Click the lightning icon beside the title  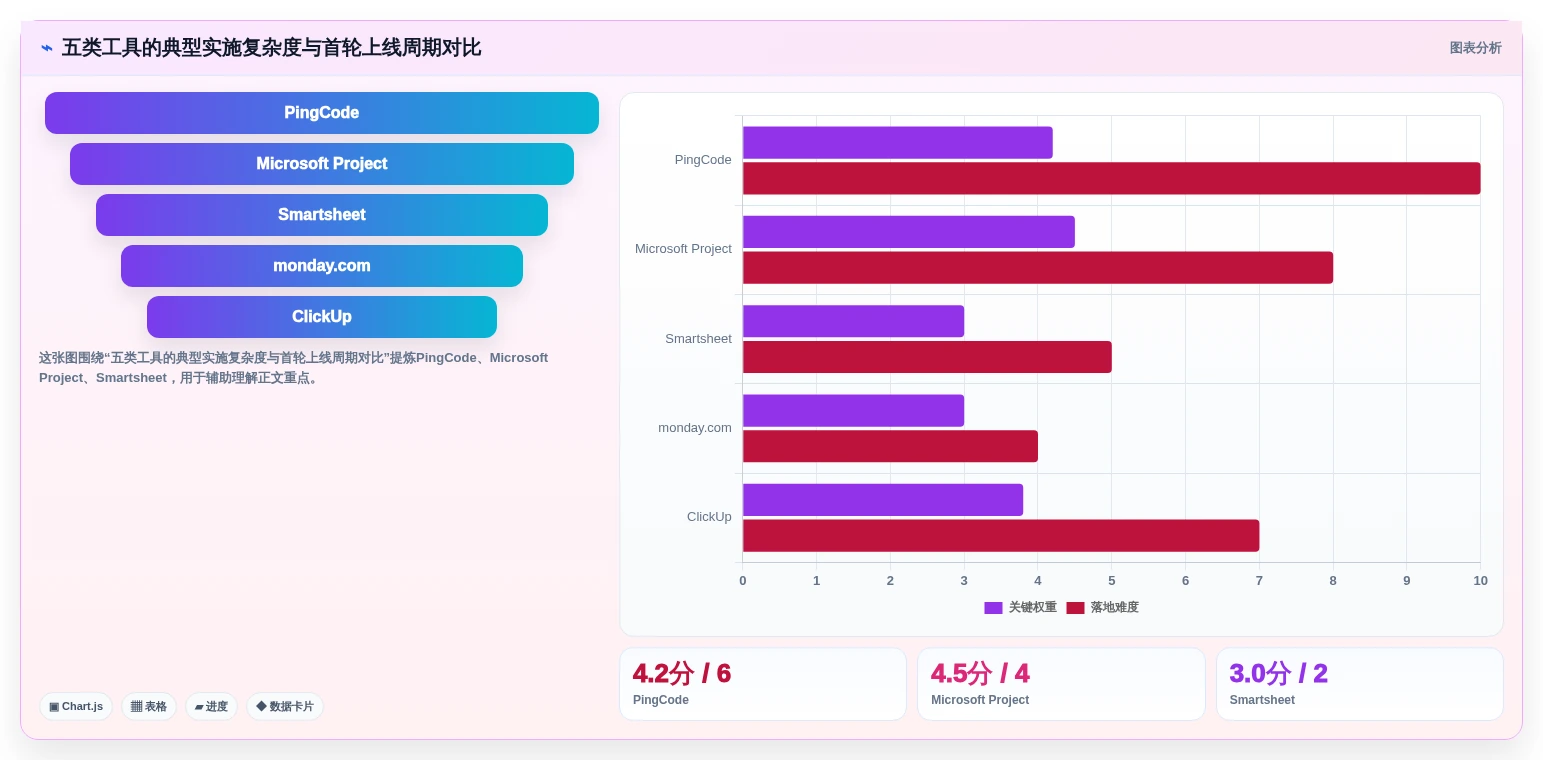pyautogui.click(x=47, y=48)
